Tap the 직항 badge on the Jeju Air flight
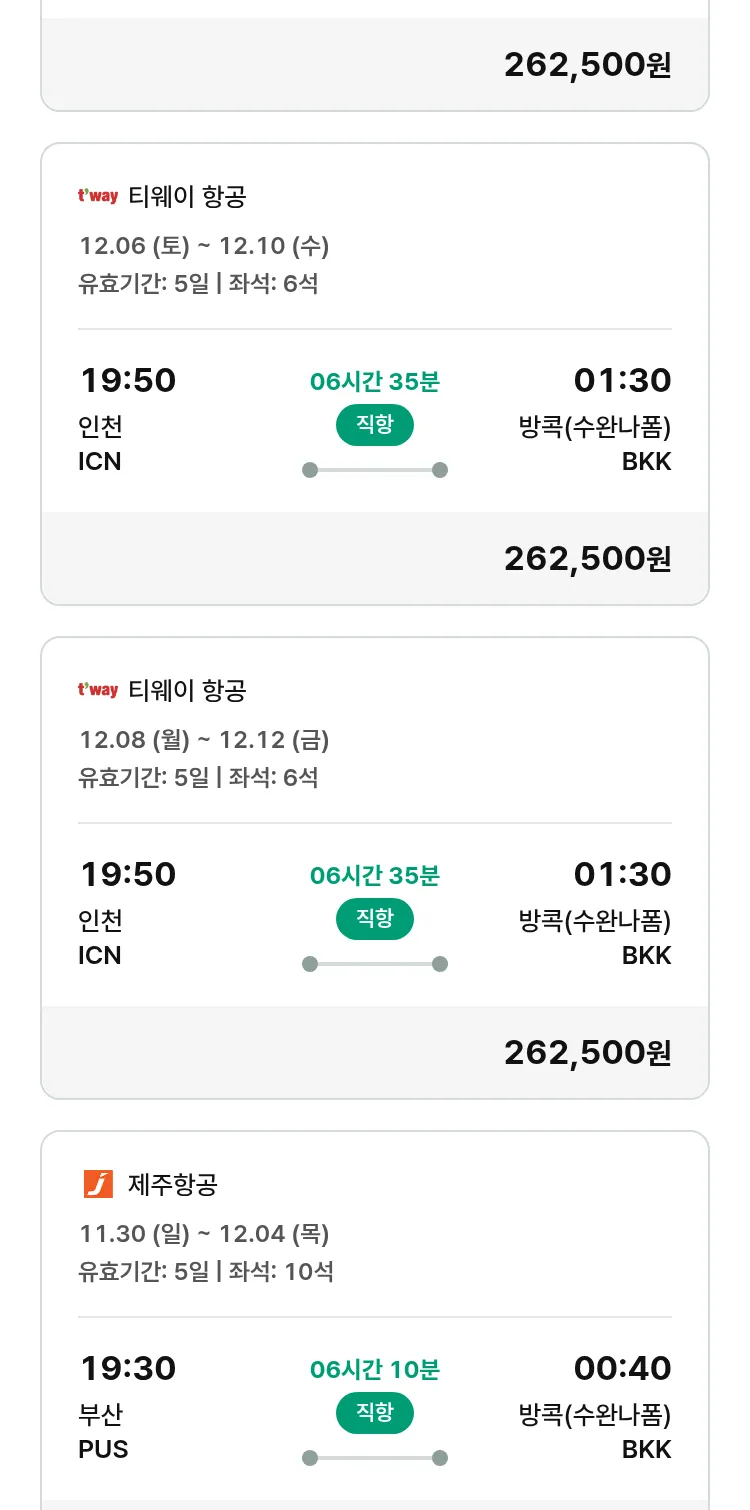This screenshot has width=750, height=1510. (x=375, y=1413)
